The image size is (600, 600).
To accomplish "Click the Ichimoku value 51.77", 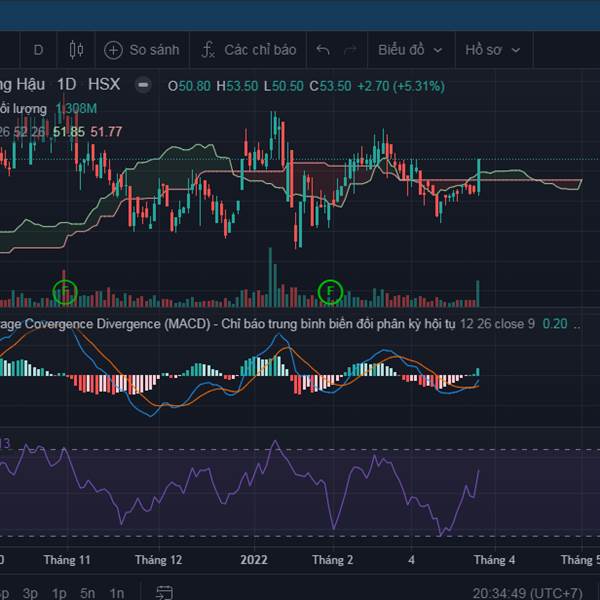I will point(106,132).
